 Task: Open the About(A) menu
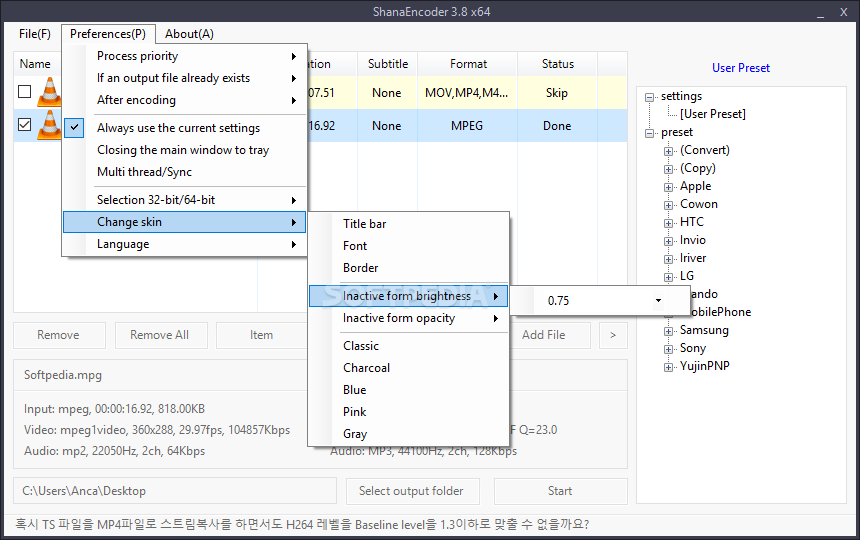click(x=189, y=34)
